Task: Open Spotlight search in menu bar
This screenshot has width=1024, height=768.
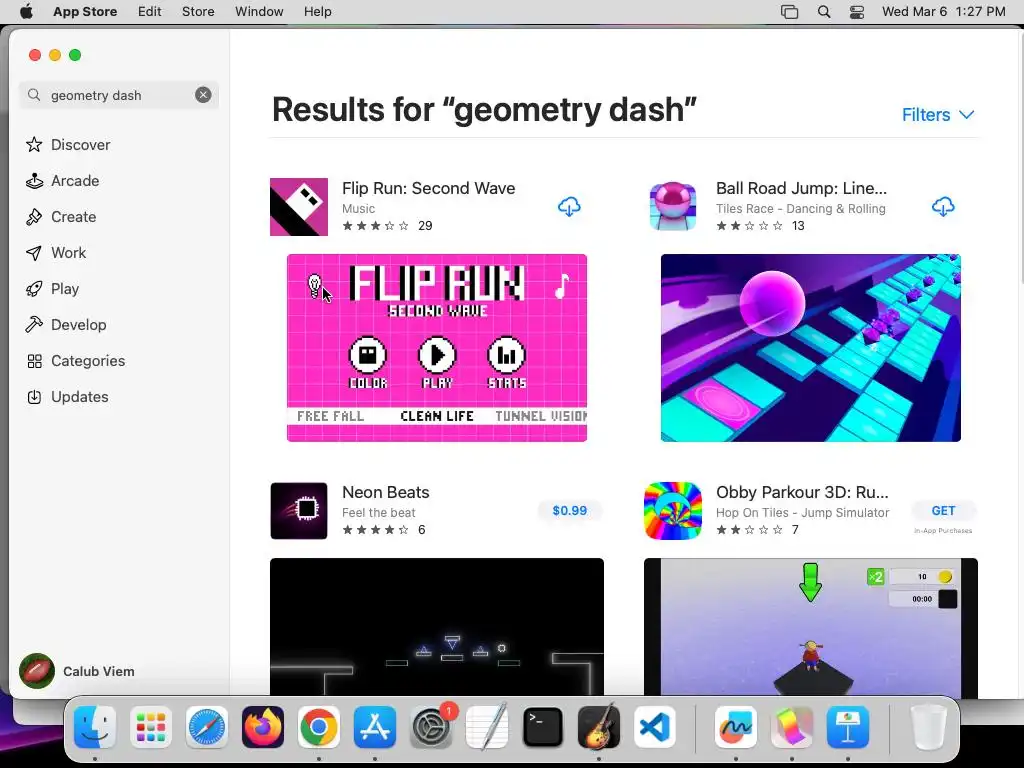Action: tap(824, 11)
